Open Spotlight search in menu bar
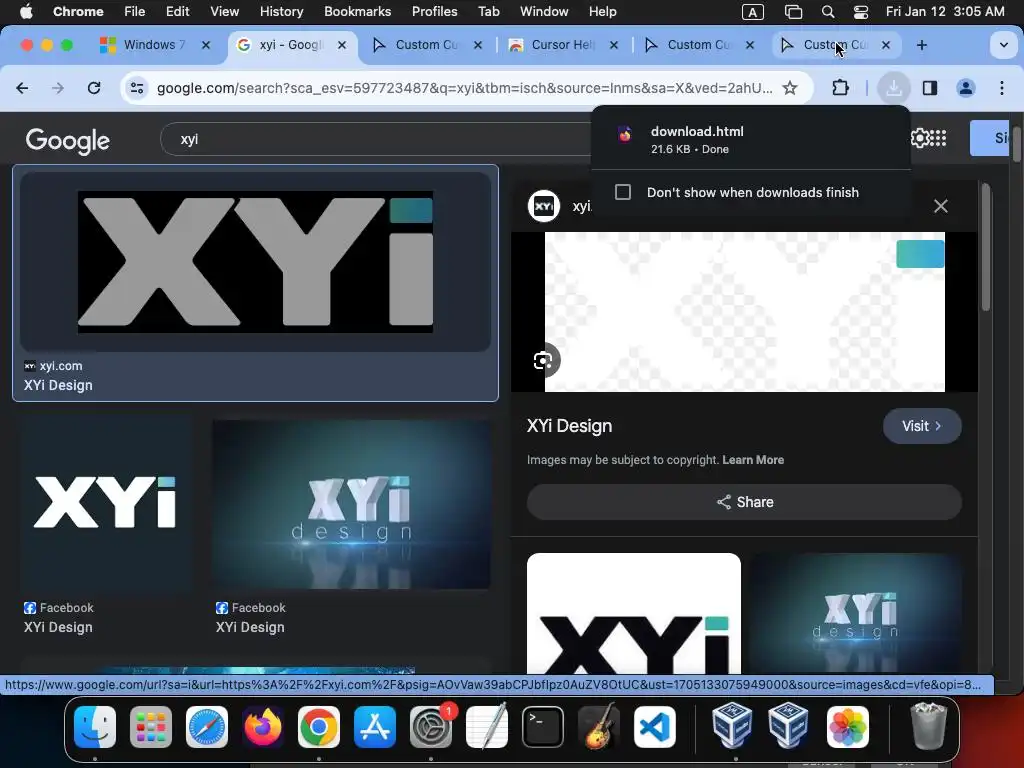This screenshot has width=1024, height=768. click(827, 12)
